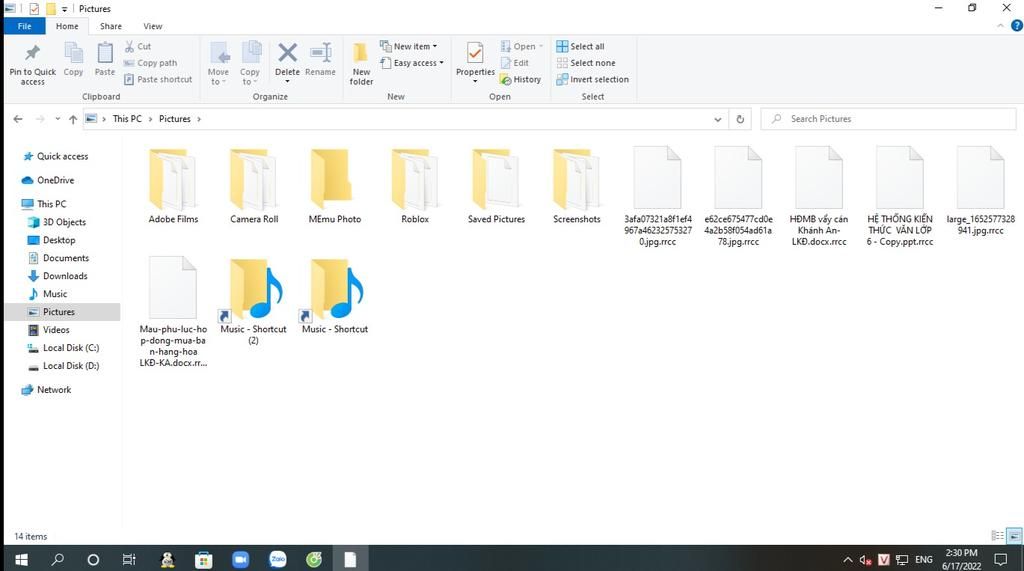1024x571 pixels.
Task: Refresh the Pictures folder
Action: [x=740, y=119]
